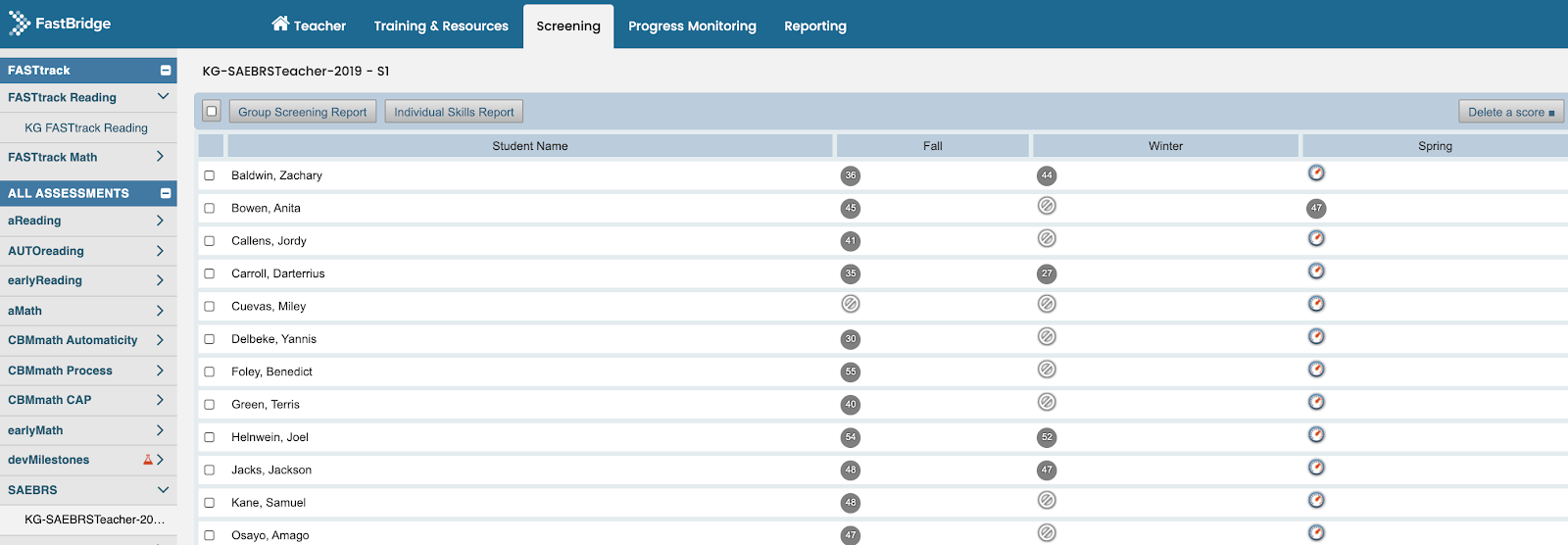Check the box for Foley, Benedict
The height and width of the screenshot is (545, 1568).
click(209, 372)
